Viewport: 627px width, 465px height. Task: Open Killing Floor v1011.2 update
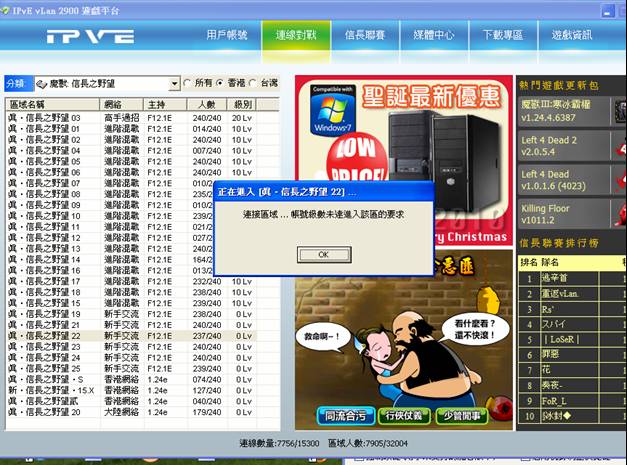(x=563, y=214)
